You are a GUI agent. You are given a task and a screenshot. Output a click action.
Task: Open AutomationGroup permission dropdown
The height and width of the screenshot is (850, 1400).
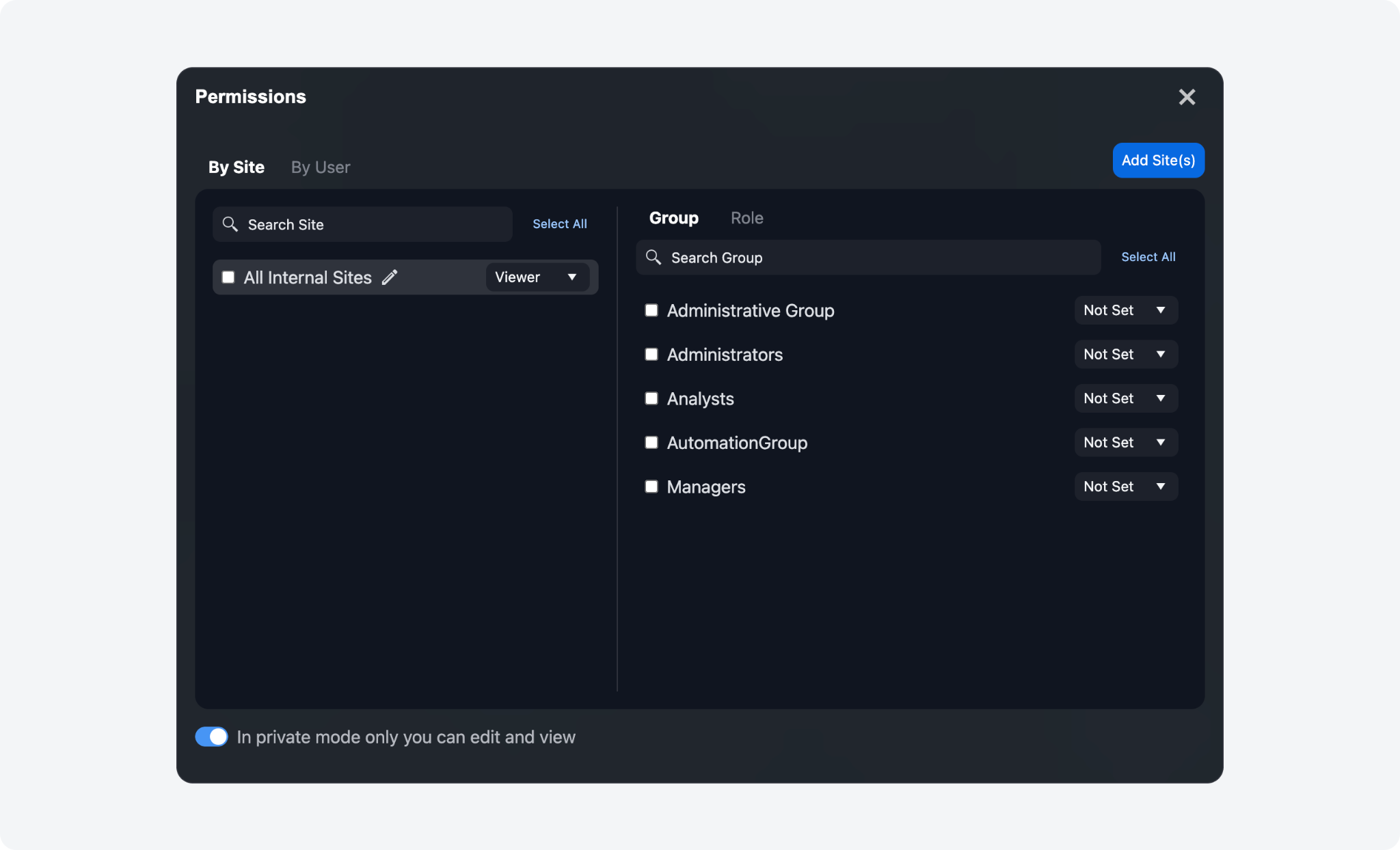pyautogui.click(x=1125, y=442)
